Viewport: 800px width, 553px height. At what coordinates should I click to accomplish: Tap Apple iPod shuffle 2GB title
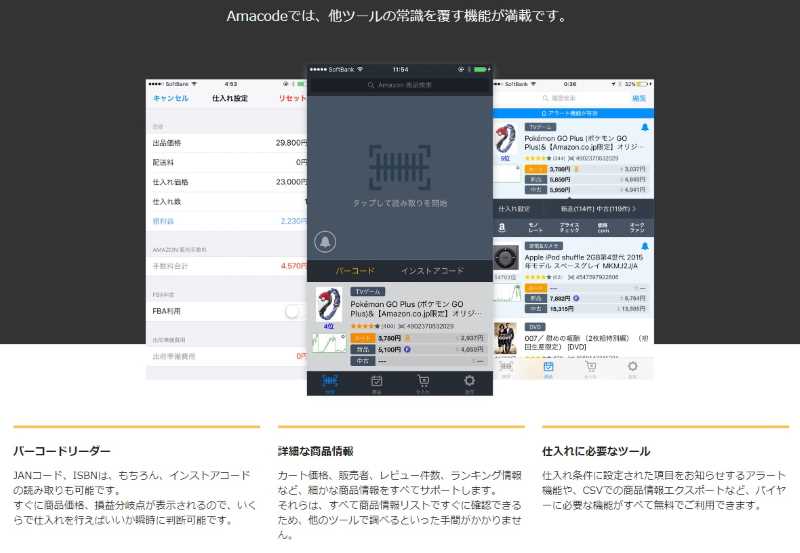[x=583, y=262]
